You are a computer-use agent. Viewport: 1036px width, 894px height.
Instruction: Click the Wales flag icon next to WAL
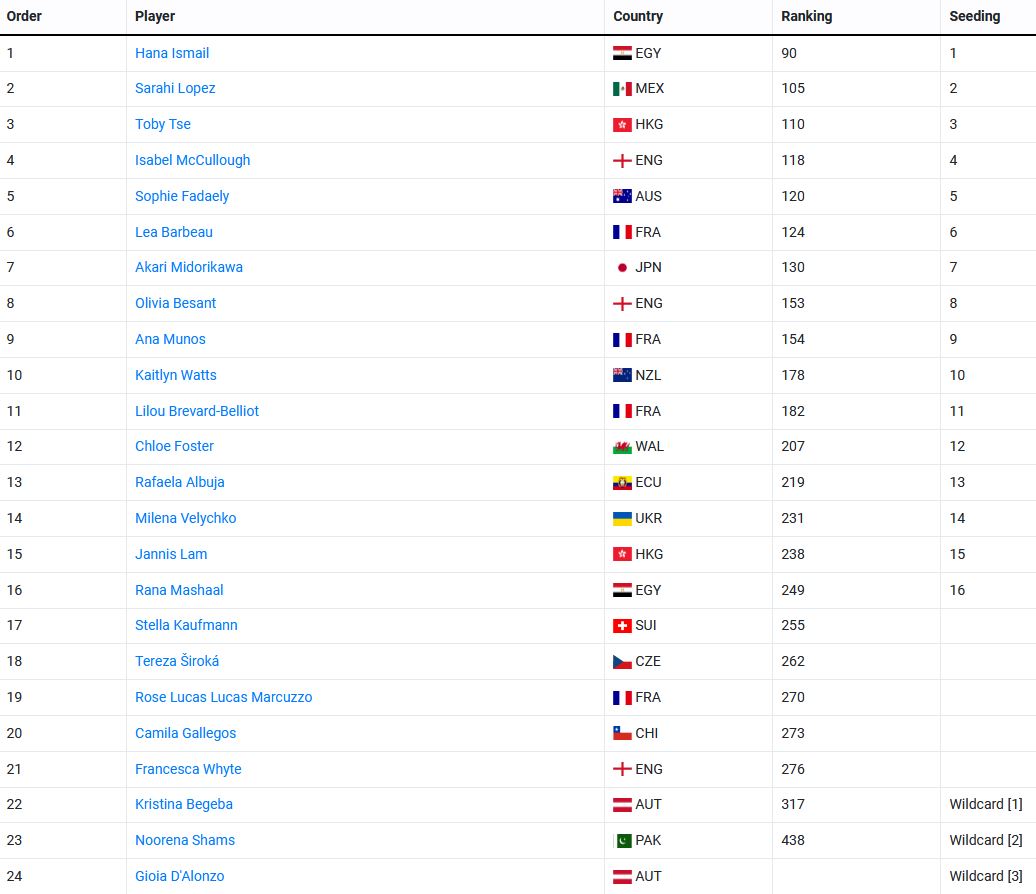(622, 447)
